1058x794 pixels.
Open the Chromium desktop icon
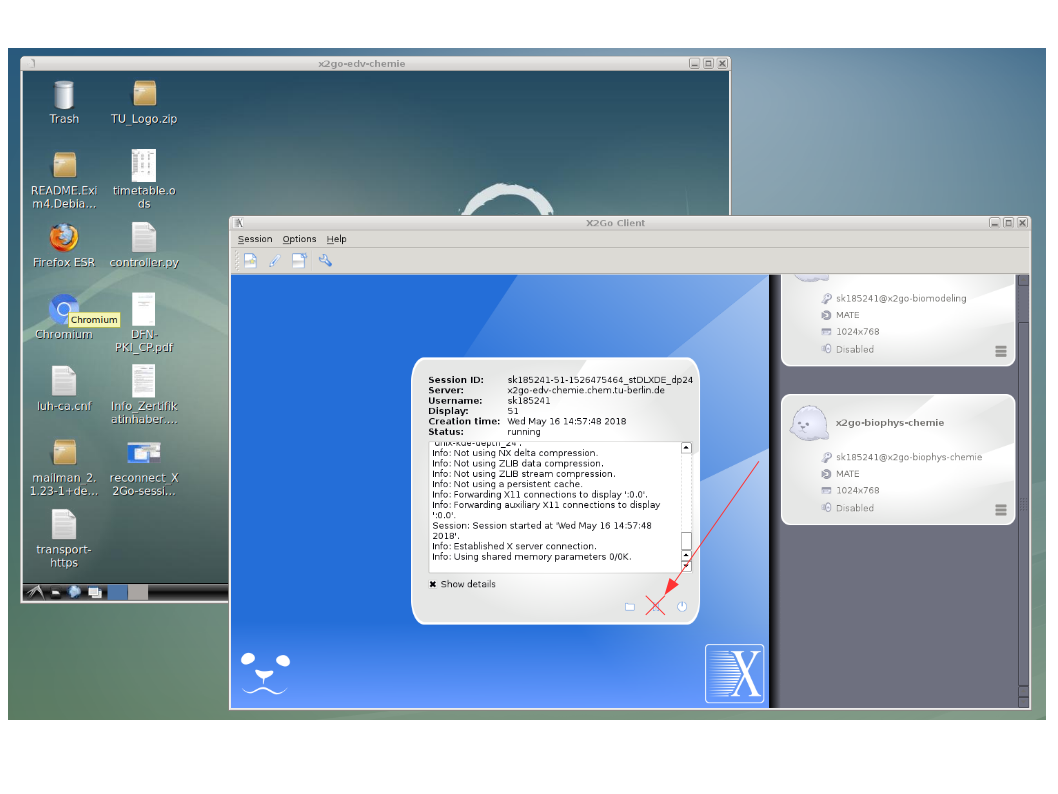point(64,310)
